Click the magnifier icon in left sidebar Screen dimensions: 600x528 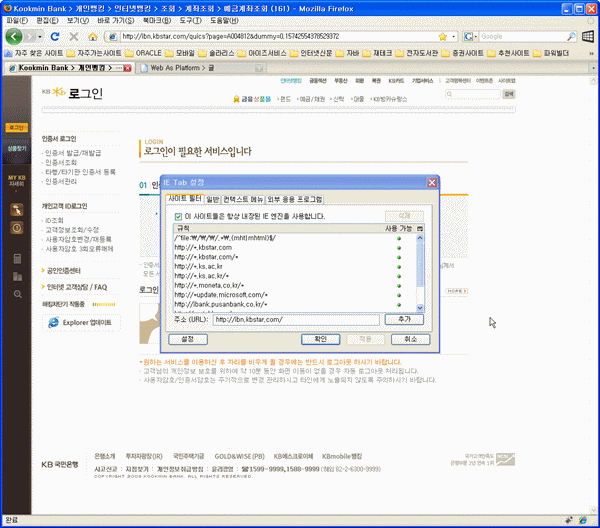click(x=17, y=294)
